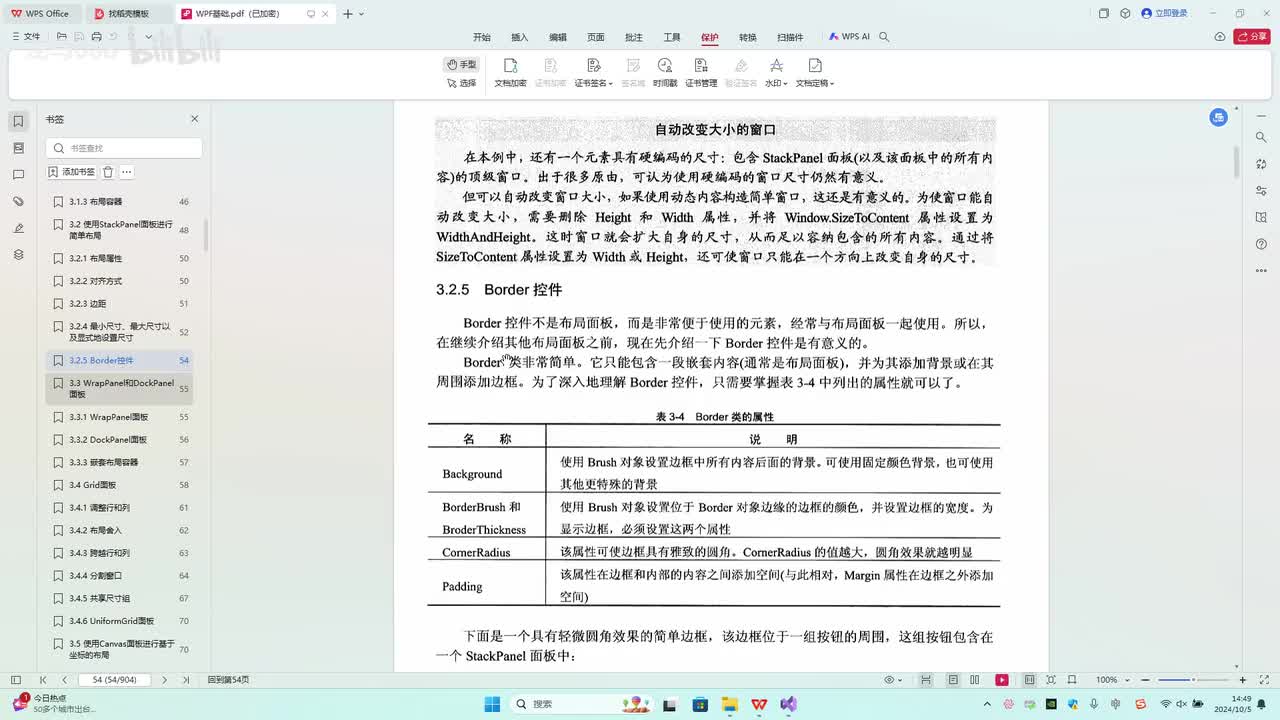Select the Hand (手型) tool
Viewport: 1280px width, 720px height.
tap(461, 65)
